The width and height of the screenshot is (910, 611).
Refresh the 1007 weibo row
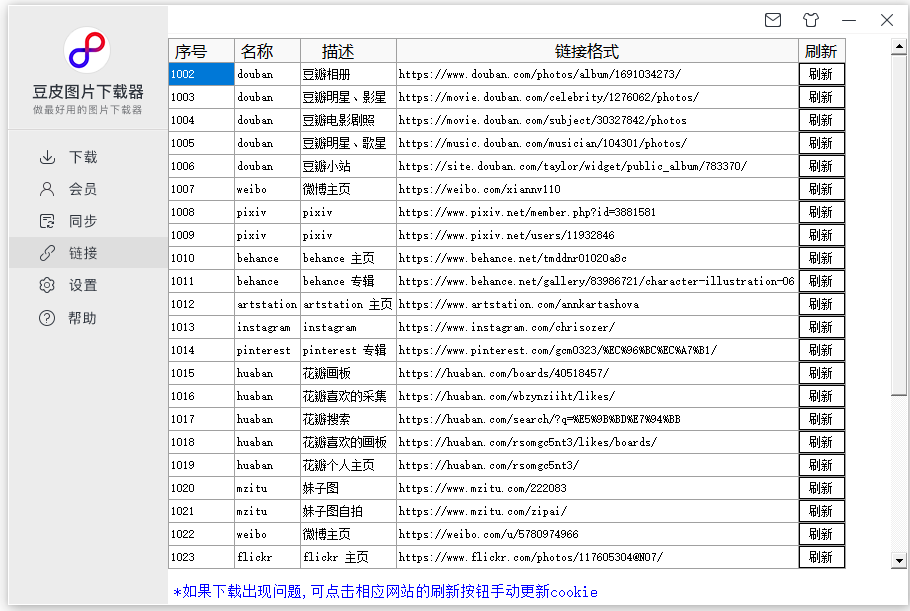(x=821, y=189)
